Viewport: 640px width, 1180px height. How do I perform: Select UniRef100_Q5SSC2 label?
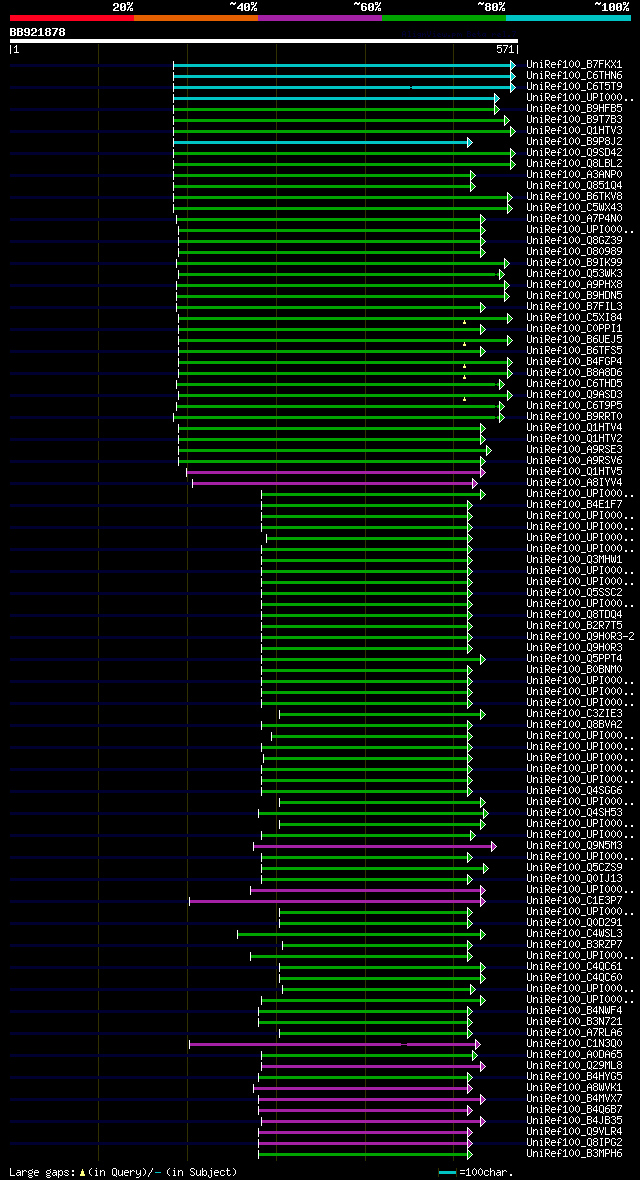[574, 592]
